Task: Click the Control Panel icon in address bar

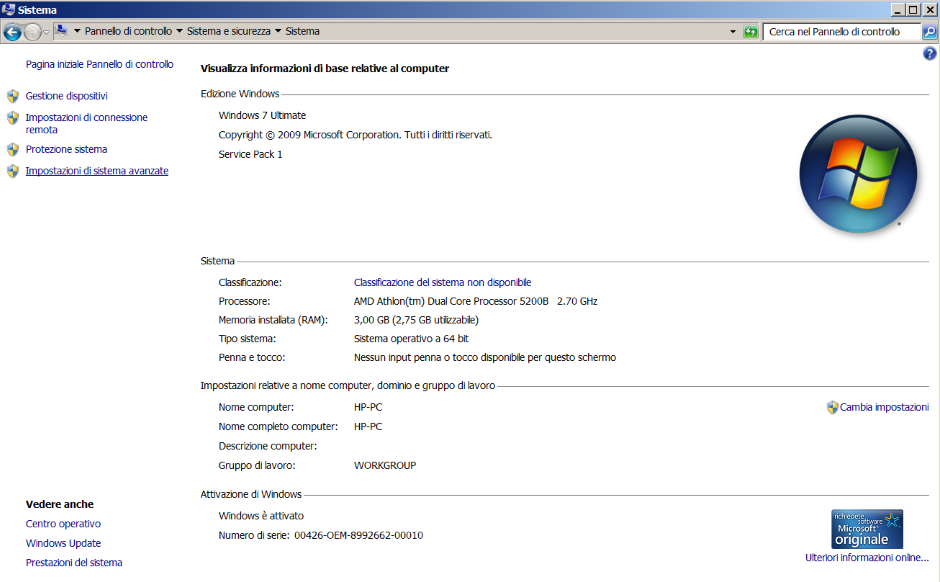Action: click(x=61, y=31)
